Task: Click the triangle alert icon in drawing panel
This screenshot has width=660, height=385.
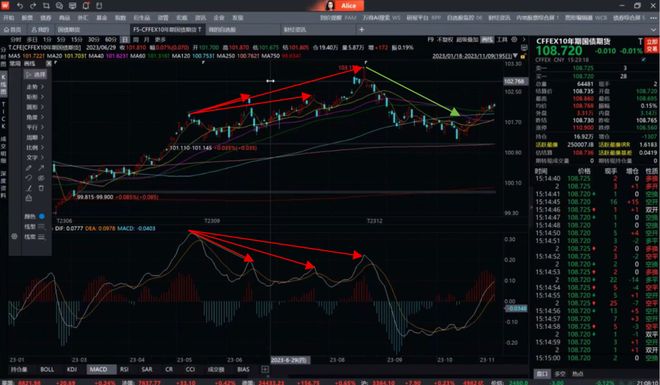Action: (29, 198)
